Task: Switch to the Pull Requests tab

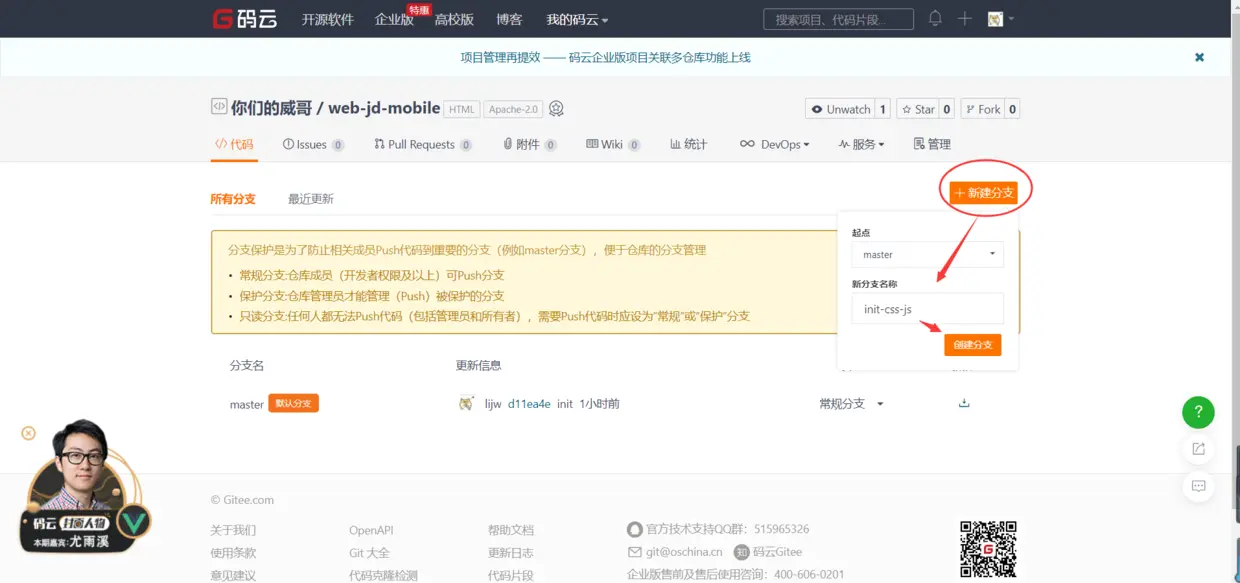Action: (422, 144)
